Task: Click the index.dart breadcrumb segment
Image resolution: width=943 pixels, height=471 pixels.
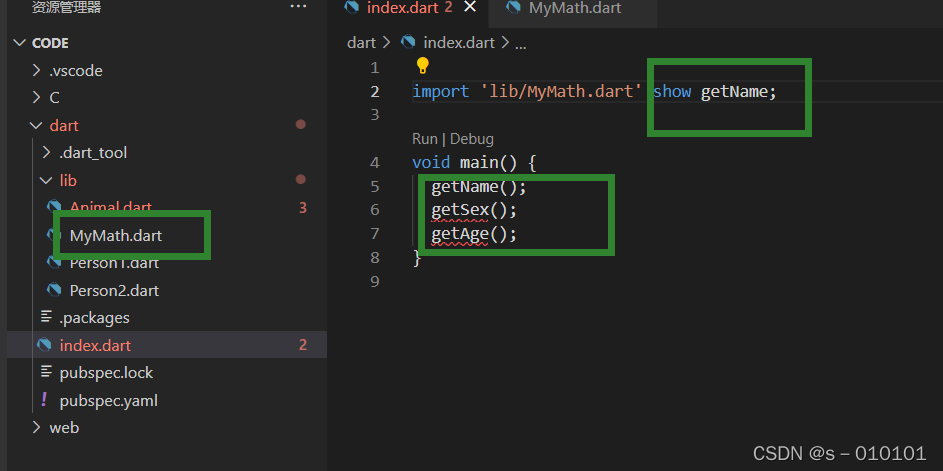Action: 459,43
